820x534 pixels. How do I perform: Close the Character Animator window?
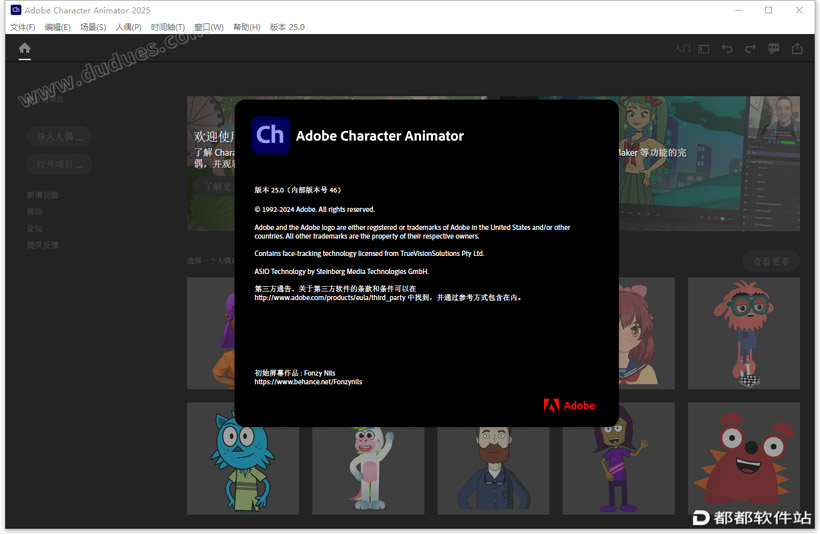(x=799, y=10)
